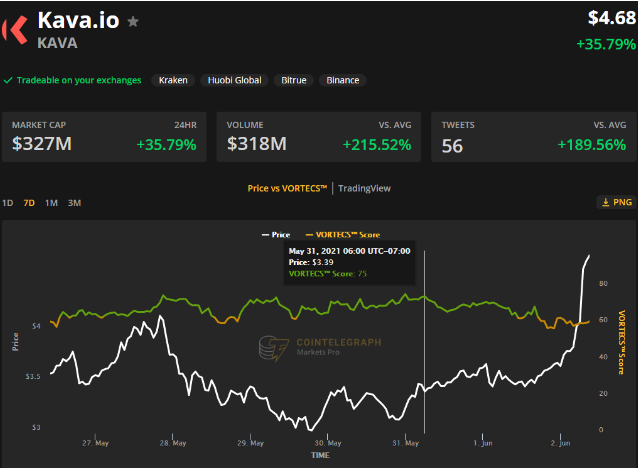Switch chart to 1D timeframe
The width and height of the screenshot is (638, 468).
[8, 203]
